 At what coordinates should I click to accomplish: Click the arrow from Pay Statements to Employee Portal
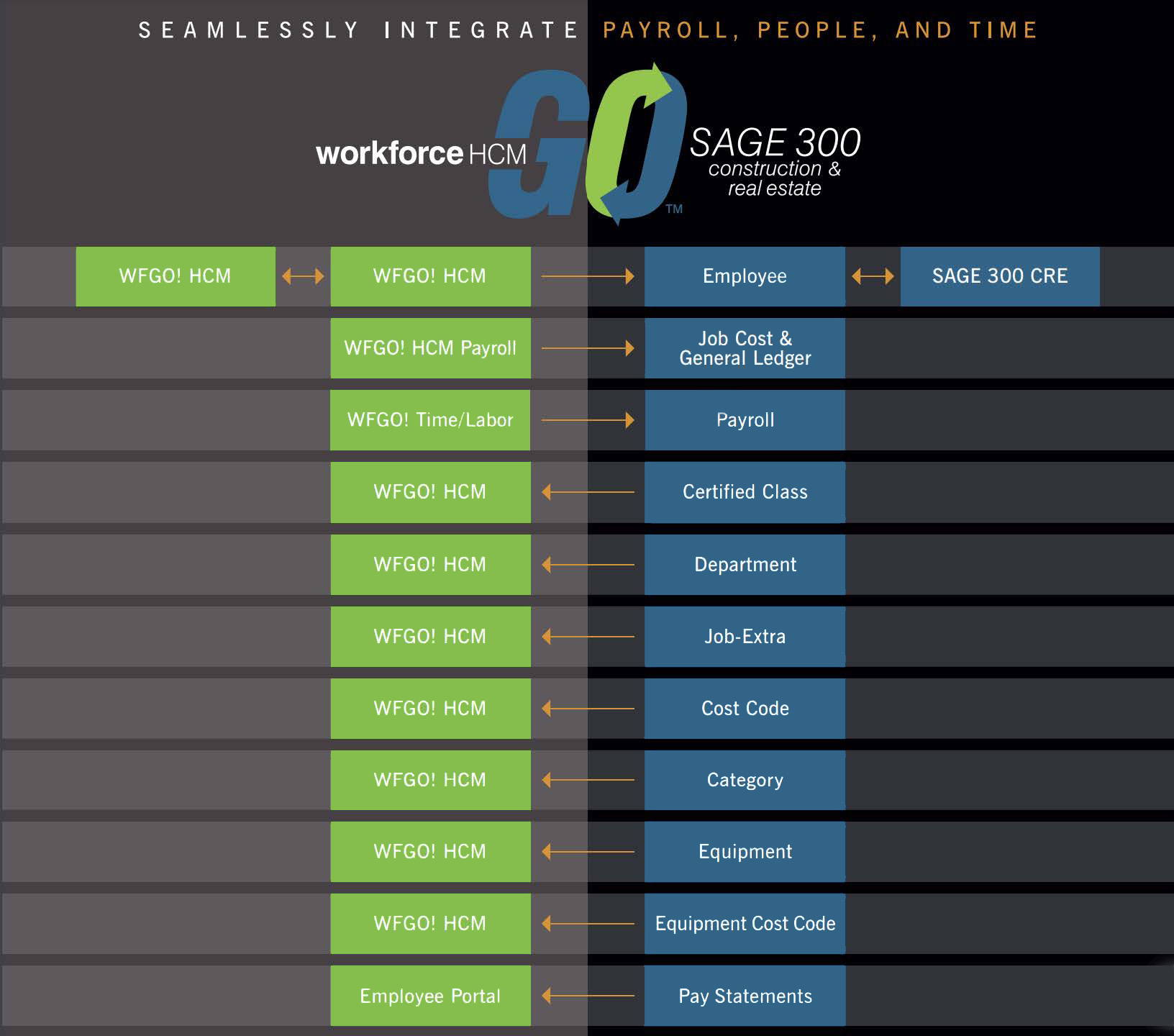[x=588, y=996]
